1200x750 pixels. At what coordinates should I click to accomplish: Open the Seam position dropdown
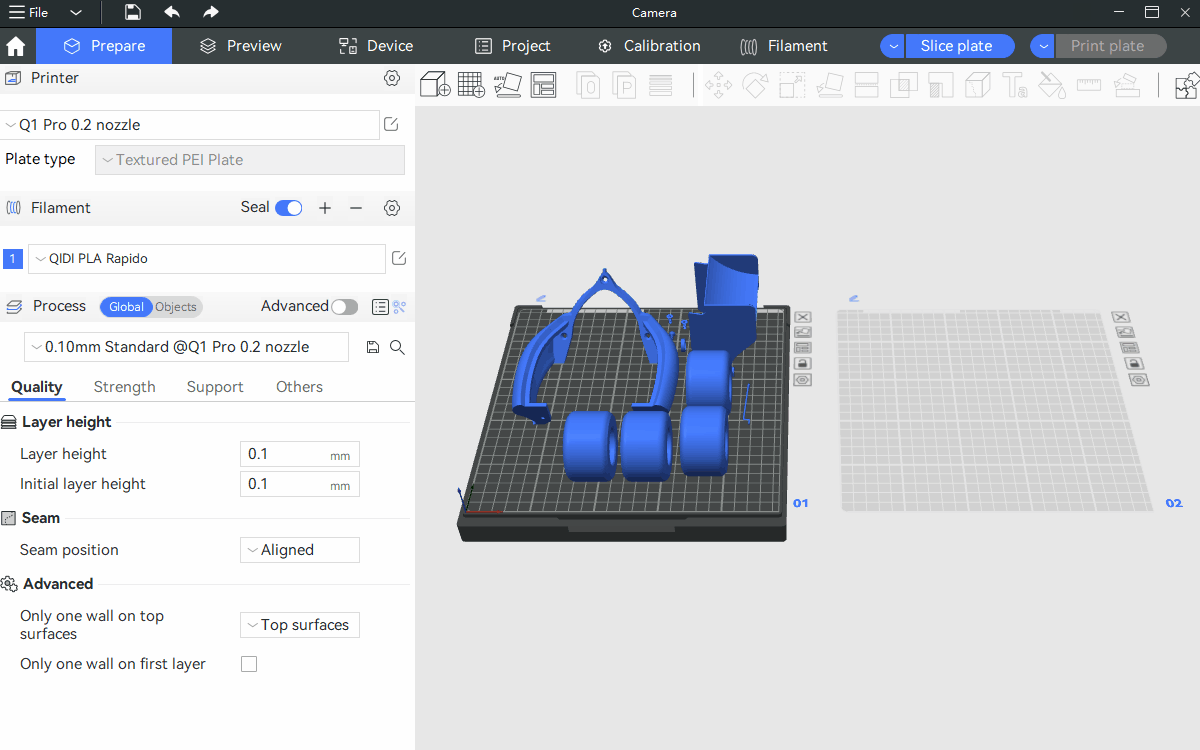(300, 550)
